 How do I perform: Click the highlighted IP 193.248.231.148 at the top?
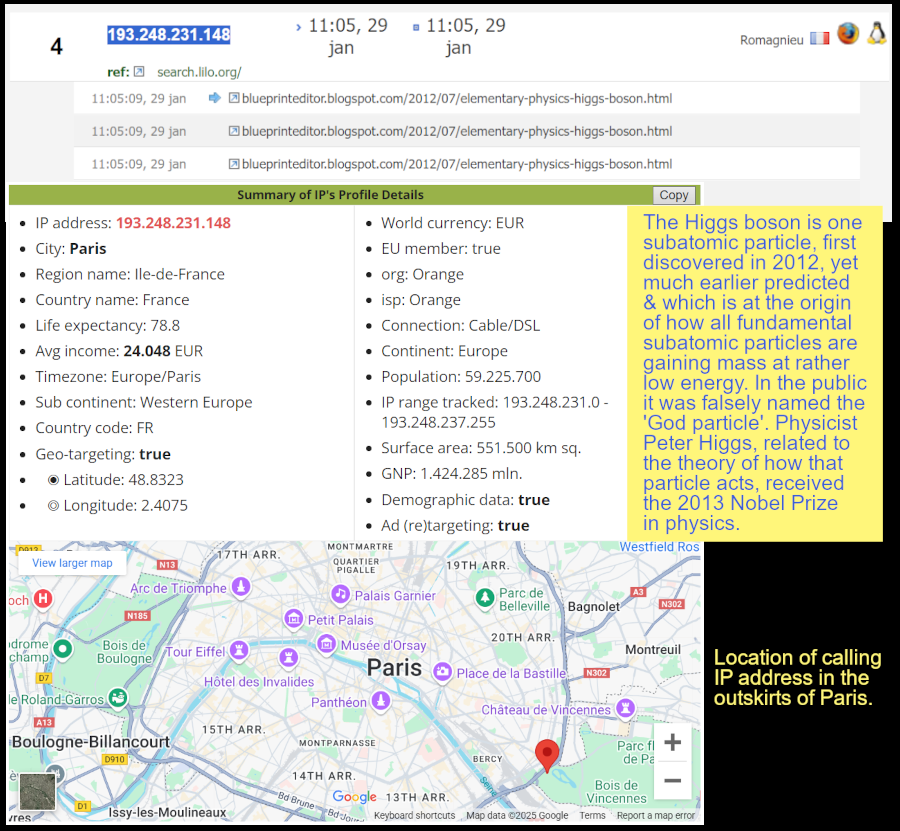pyautogui.click(x=169, y=34)
